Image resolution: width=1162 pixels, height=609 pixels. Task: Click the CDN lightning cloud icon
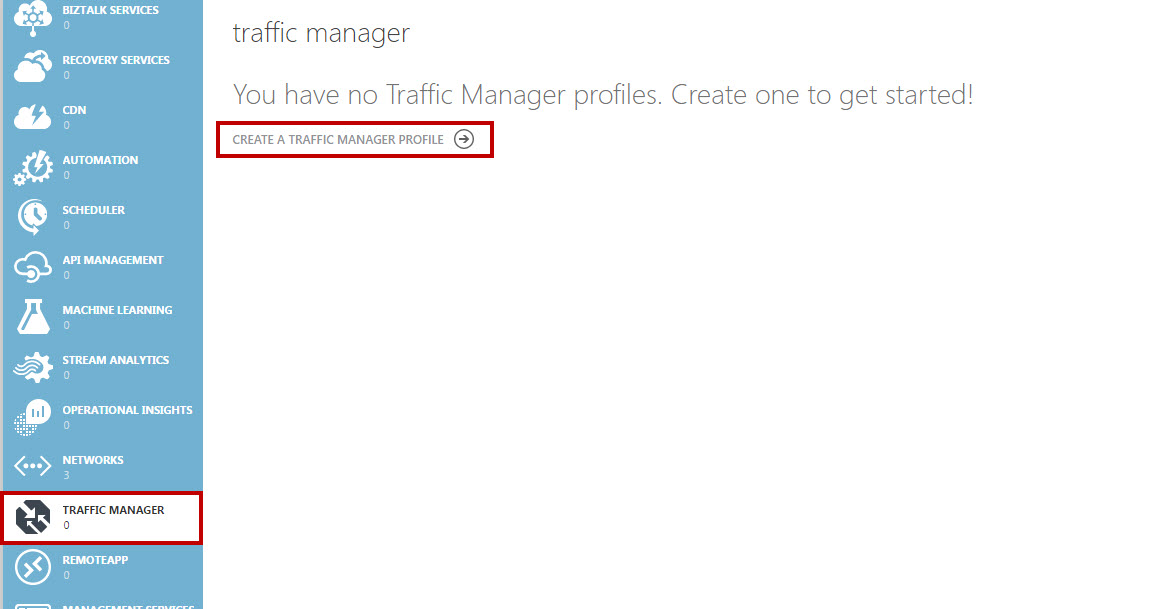pyautogui.click(x=33, y=116)
